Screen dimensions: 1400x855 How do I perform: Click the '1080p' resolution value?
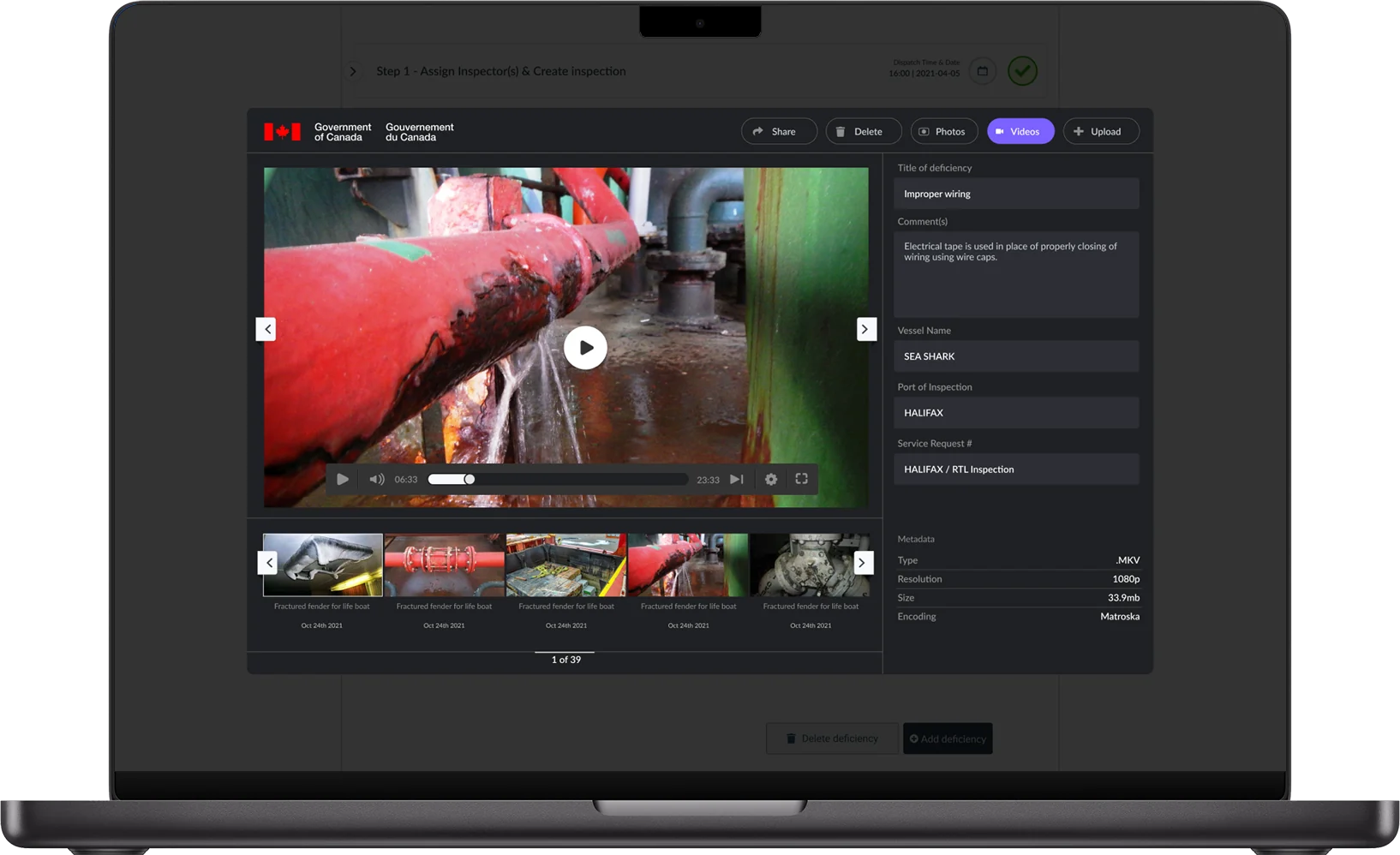1126,579
